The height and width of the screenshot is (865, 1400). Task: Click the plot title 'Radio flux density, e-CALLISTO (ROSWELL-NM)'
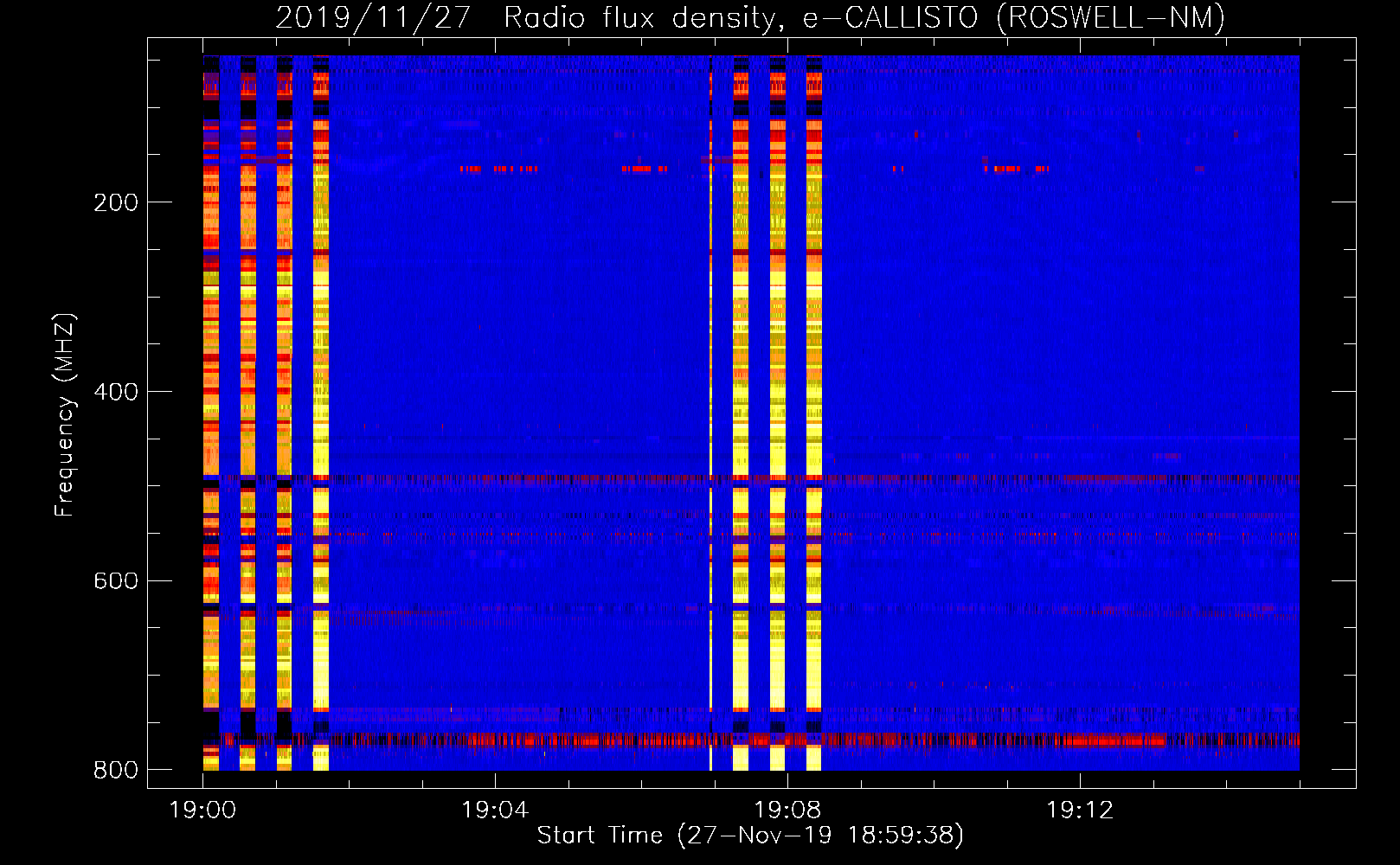coord(864,17)
